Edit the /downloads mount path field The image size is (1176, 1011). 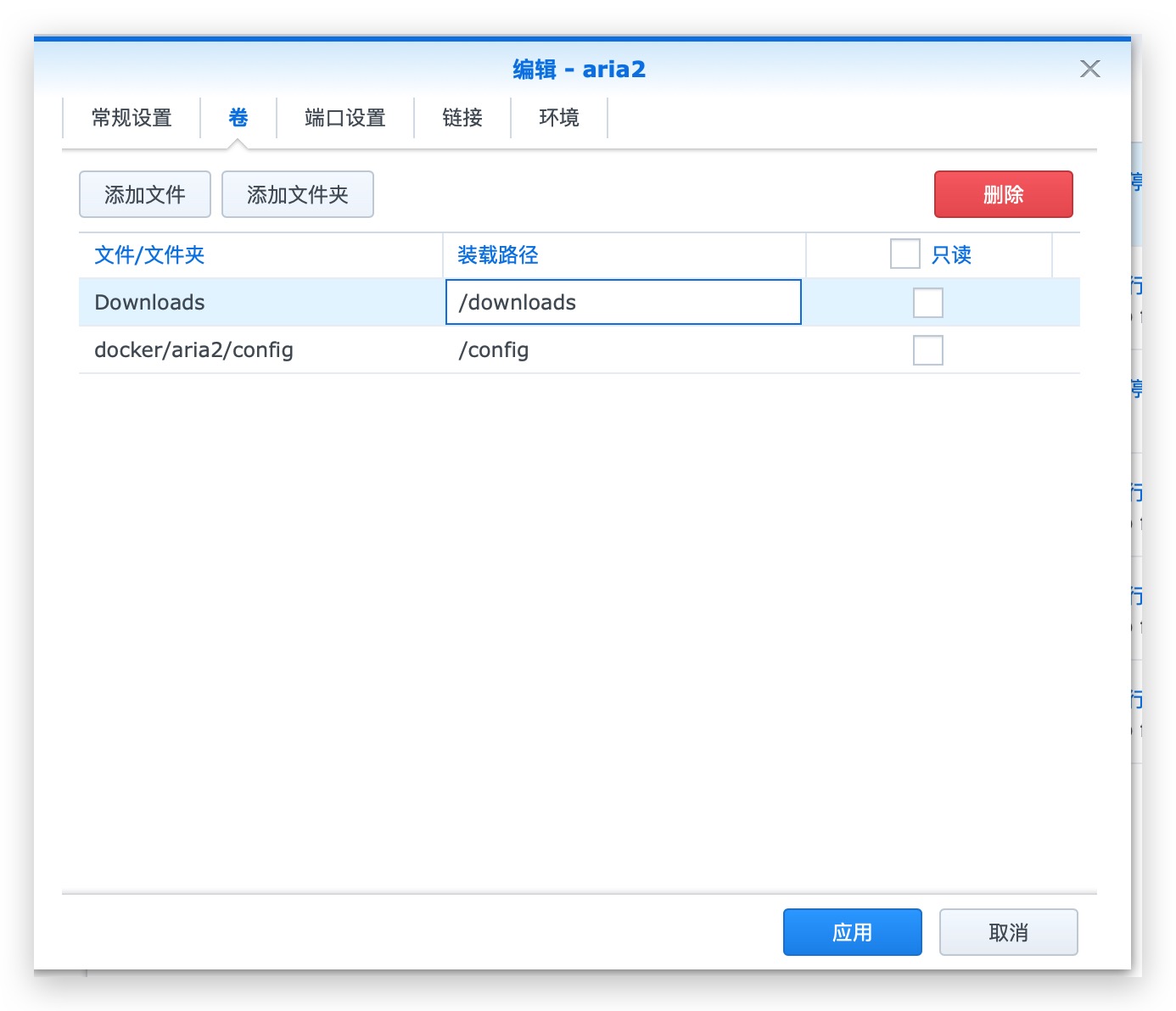point(624,302)
